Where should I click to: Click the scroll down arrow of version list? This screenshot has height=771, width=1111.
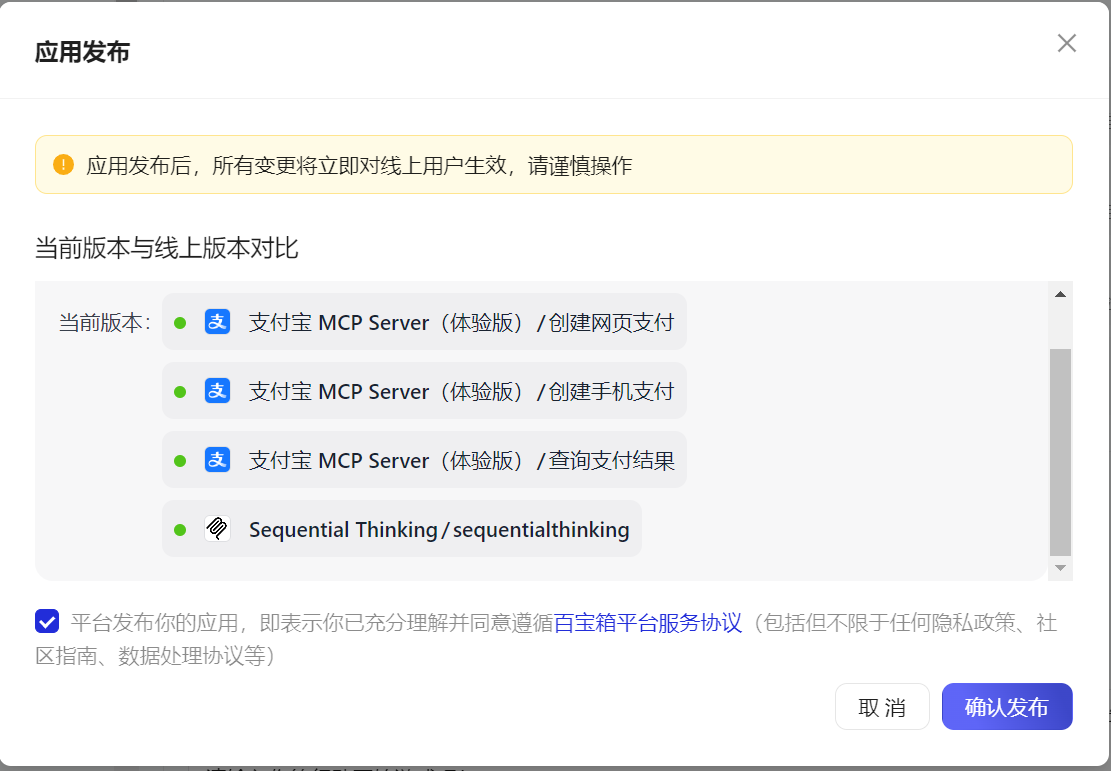tap(1060, 568)
